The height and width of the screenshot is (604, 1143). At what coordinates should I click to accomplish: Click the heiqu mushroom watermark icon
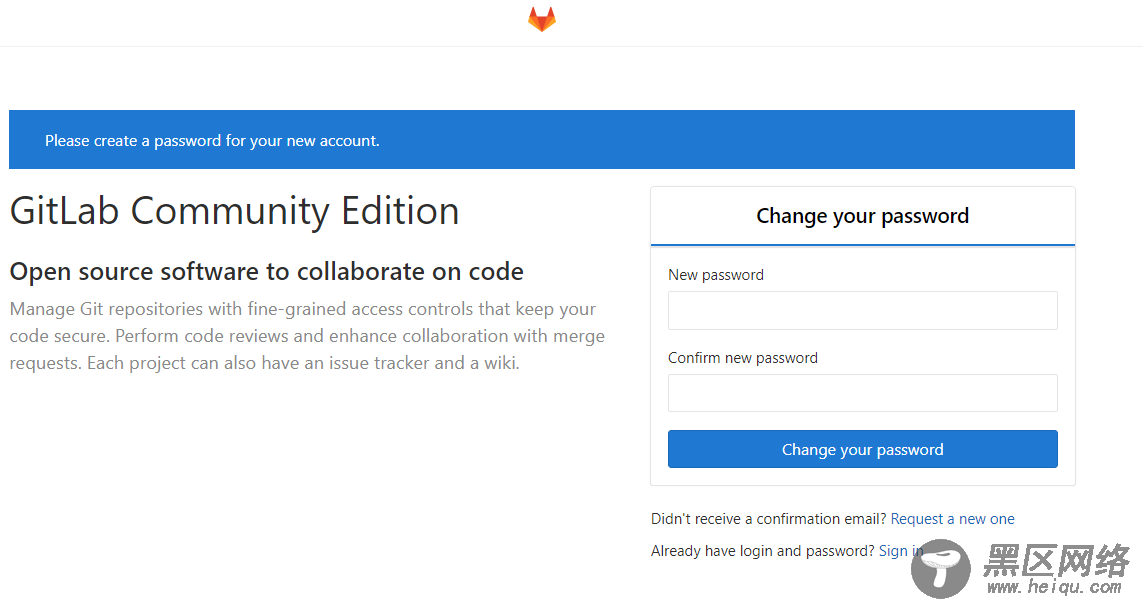(x=940, y=568)
